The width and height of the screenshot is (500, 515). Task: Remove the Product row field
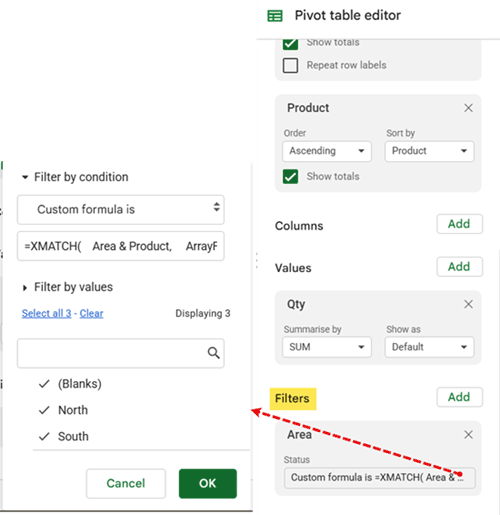coord(468,108)
